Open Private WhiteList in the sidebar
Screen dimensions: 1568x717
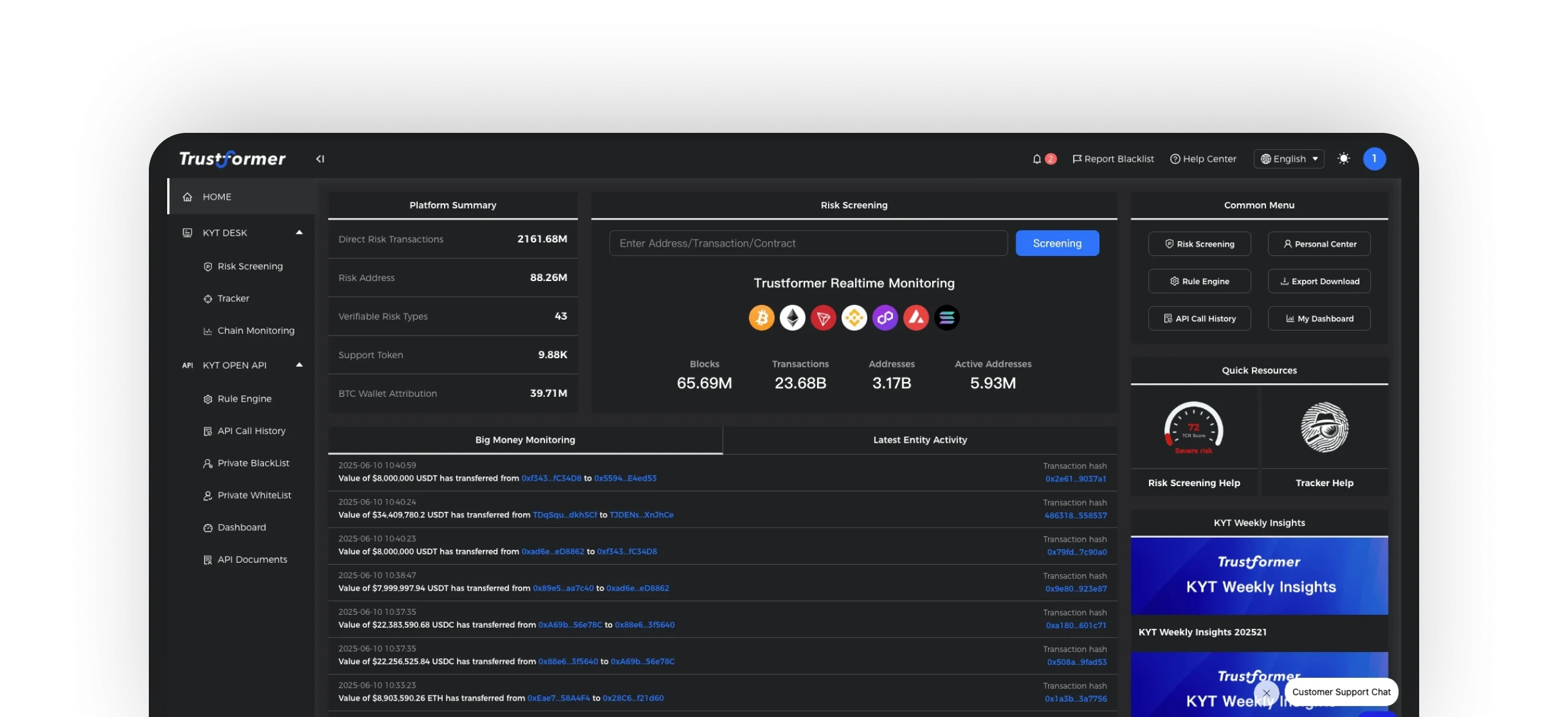[x=247, y=495]
